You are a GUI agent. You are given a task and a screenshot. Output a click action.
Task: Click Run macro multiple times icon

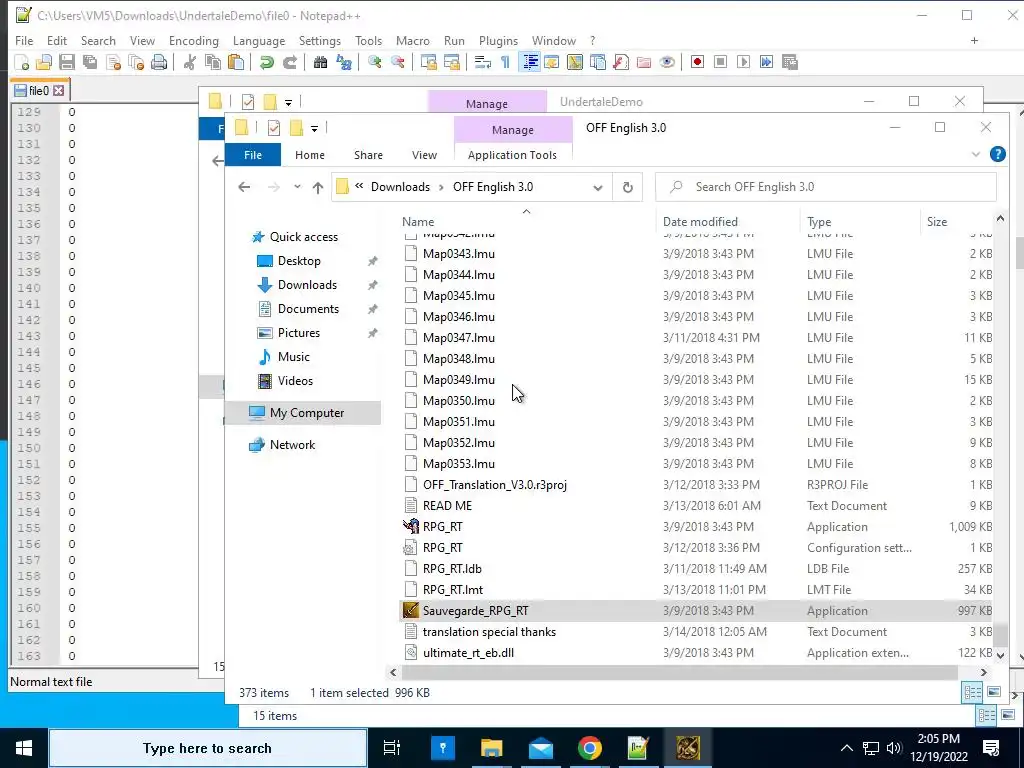pos(767,62)
